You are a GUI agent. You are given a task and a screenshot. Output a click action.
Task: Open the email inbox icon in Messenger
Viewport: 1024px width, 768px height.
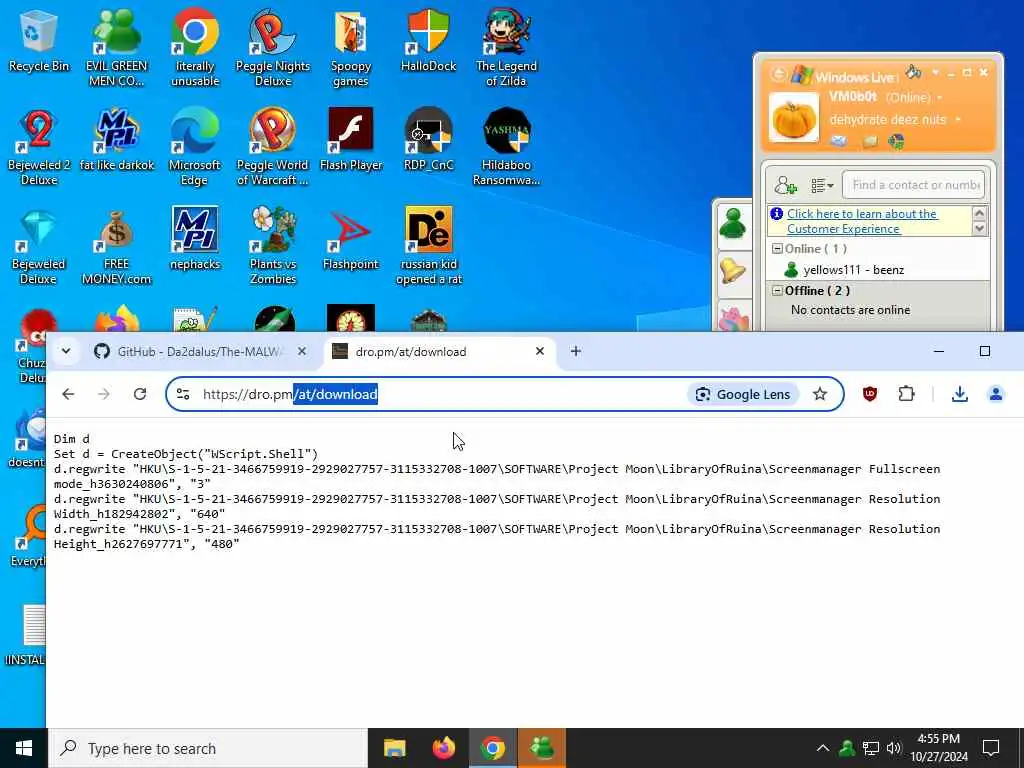coord(839,141)
